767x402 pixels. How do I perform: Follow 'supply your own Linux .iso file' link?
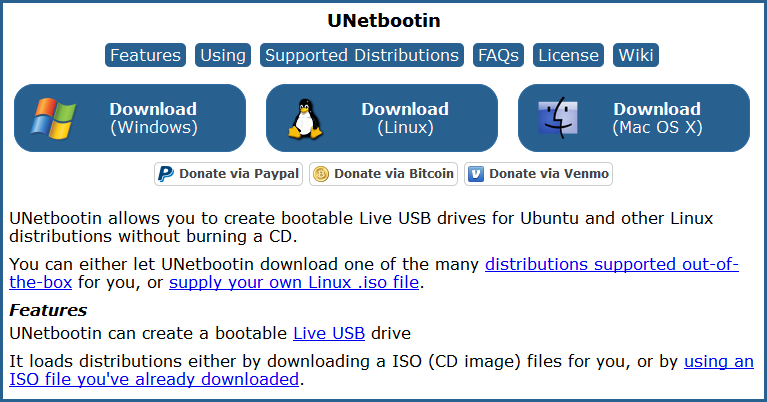pos(294,283)
